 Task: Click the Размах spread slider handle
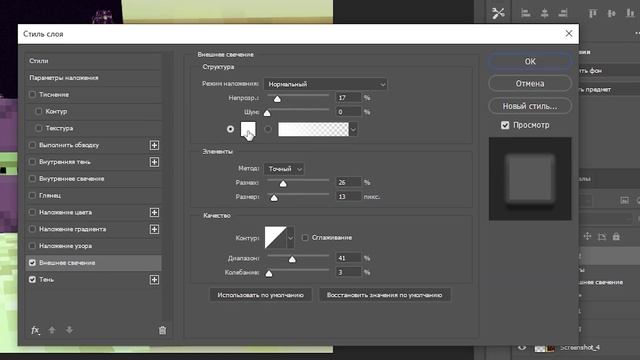(x=283, y=184)
